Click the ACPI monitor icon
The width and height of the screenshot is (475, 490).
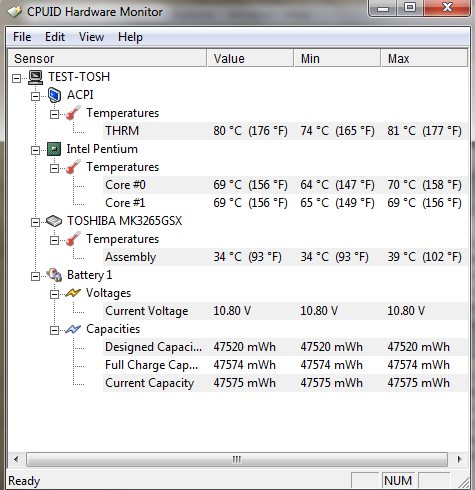point(54,95)
